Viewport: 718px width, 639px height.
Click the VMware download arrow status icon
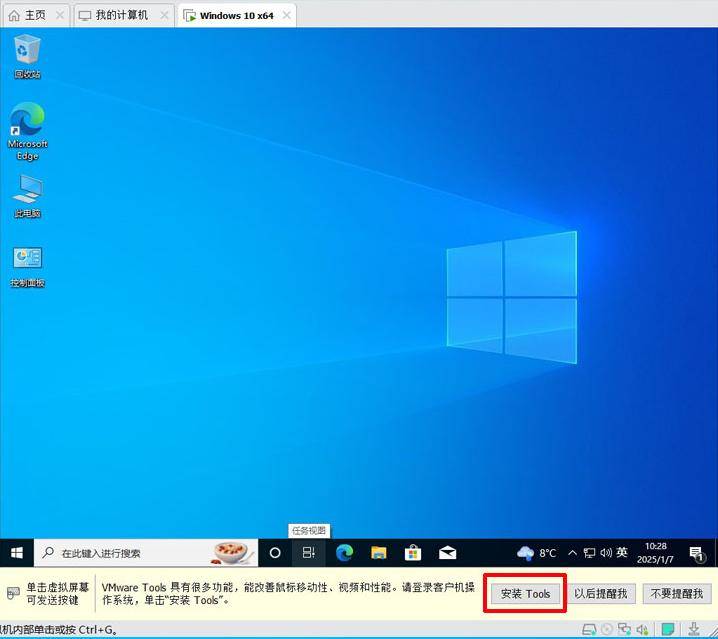click(x=694, y=629)
